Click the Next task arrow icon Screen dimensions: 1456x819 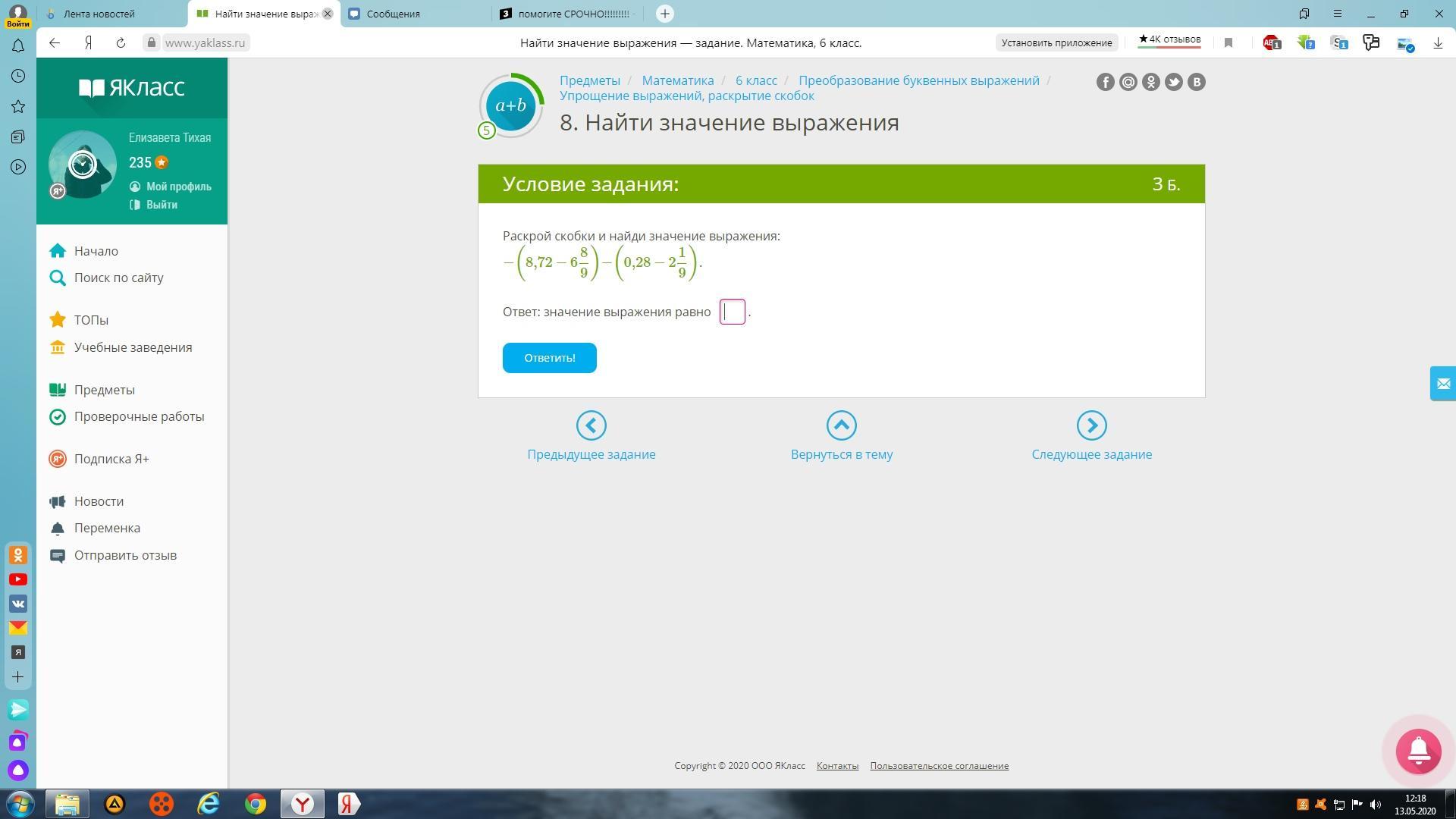pyautogui.click(x=1091, y=425)
